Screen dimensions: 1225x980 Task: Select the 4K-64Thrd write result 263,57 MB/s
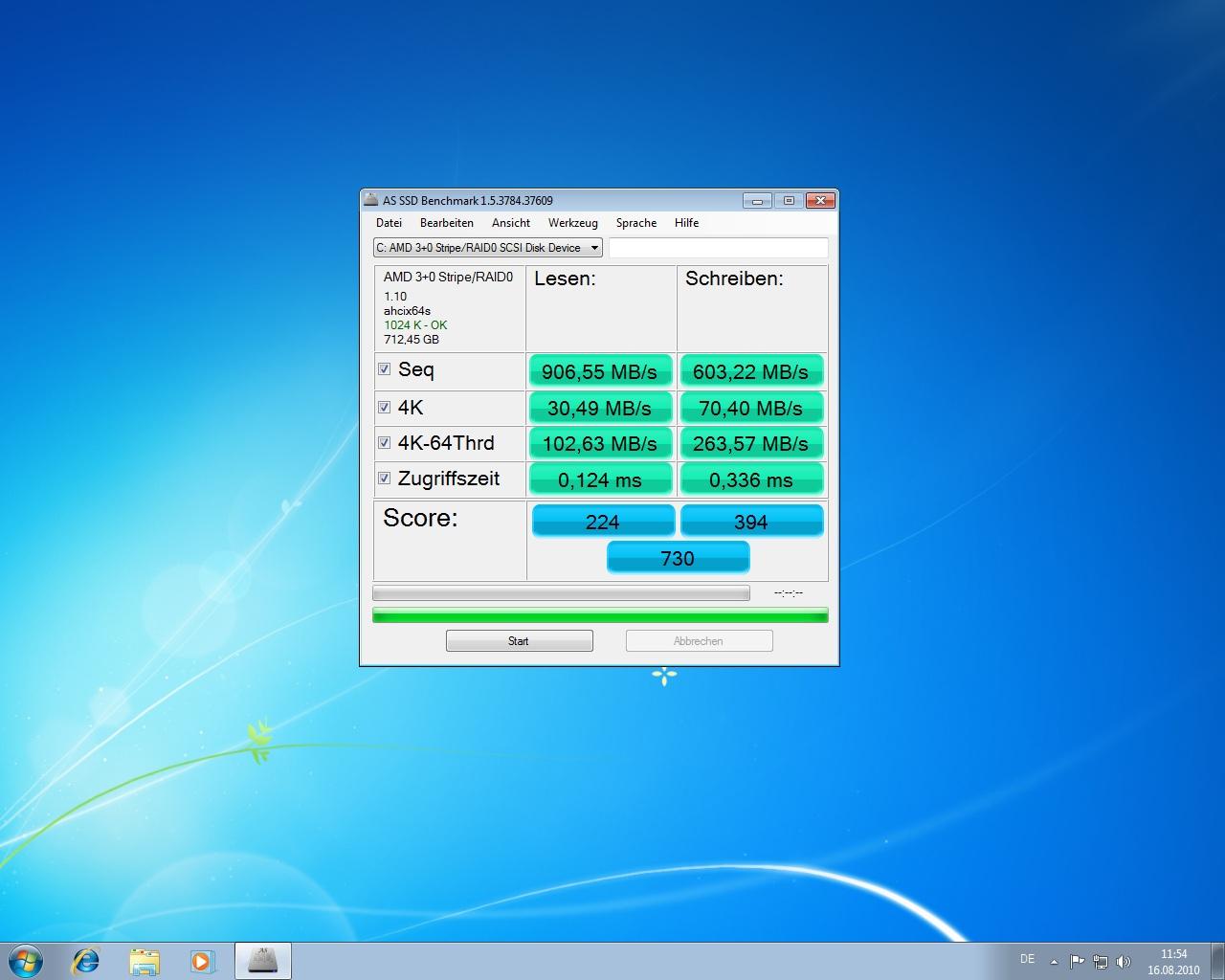click(751, 443)
